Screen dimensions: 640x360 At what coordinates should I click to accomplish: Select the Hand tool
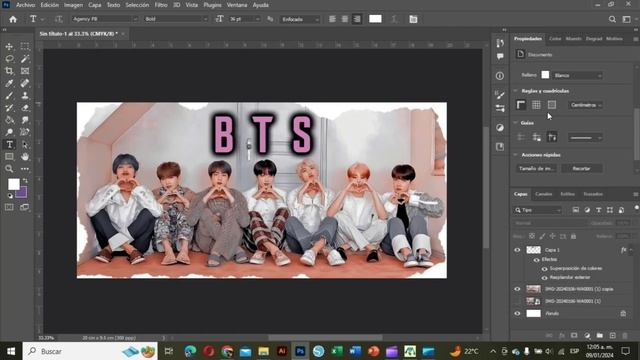pyautogui.click(x=25, y=157)
